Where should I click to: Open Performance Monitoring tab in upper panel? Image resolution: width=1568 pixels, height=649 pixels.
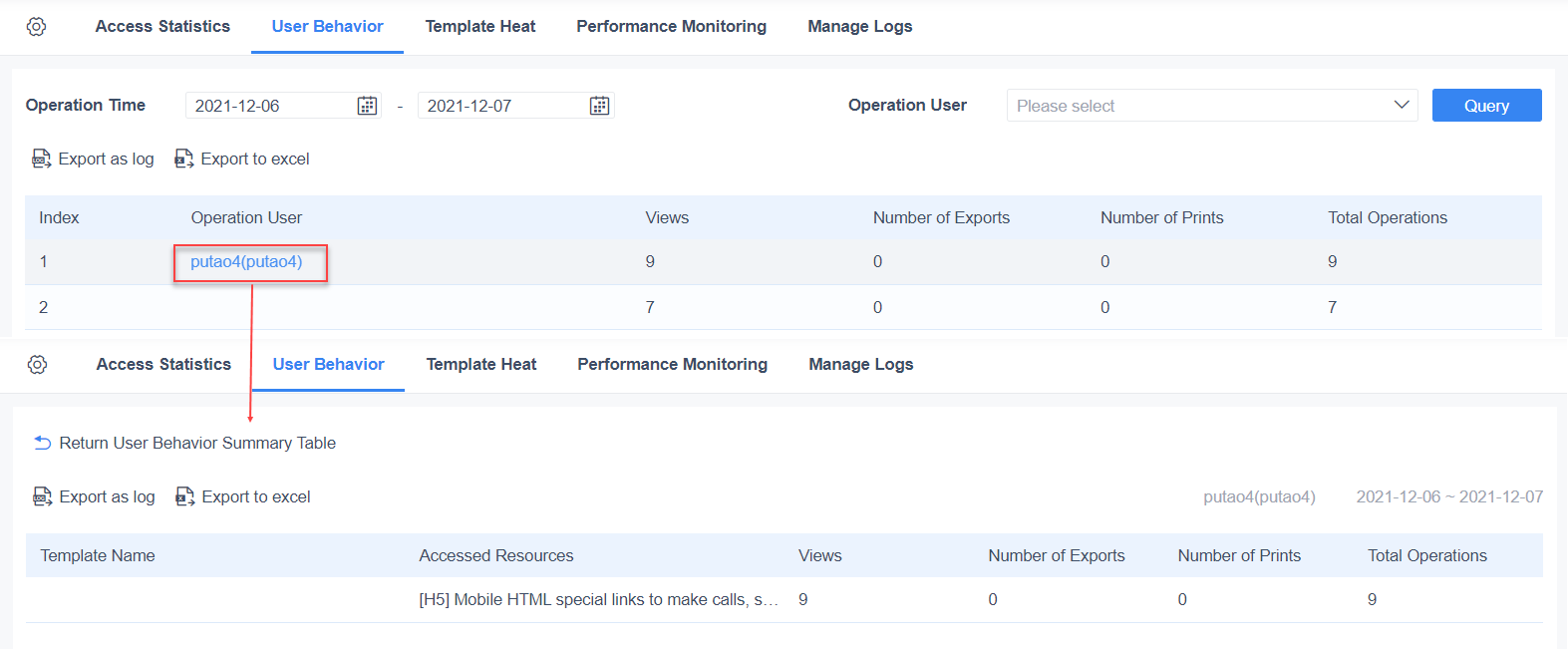[x=672, y=27]
